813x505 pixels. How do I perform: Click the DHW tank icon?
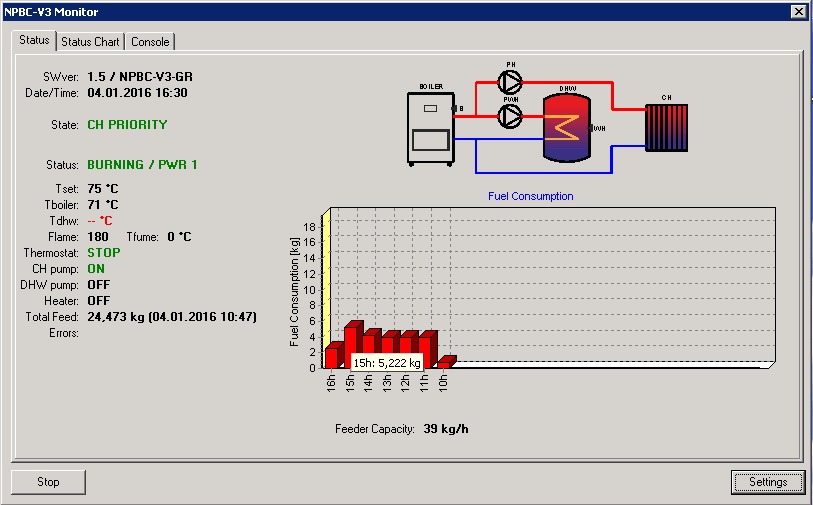coord(566,127)
